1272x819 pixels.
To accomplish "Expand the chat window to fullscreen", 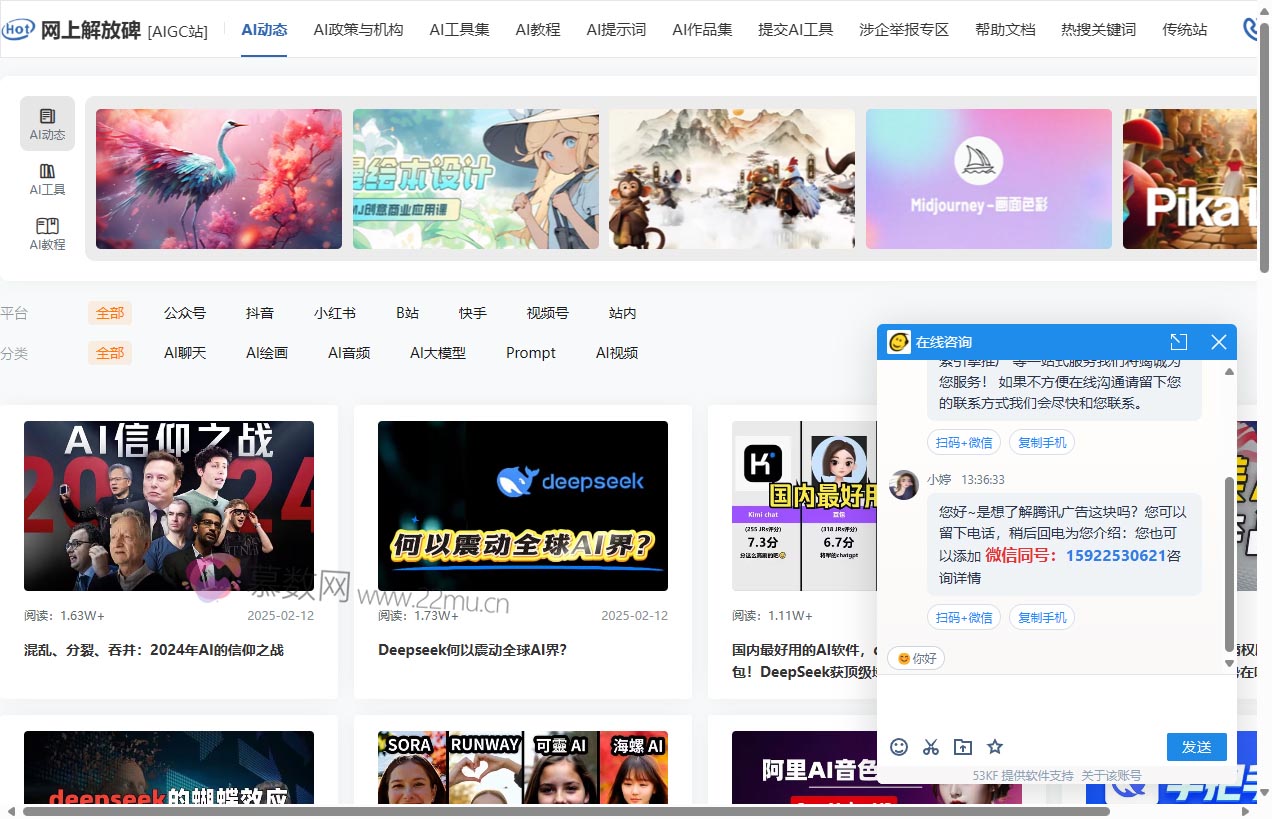I will [1179, 341].
